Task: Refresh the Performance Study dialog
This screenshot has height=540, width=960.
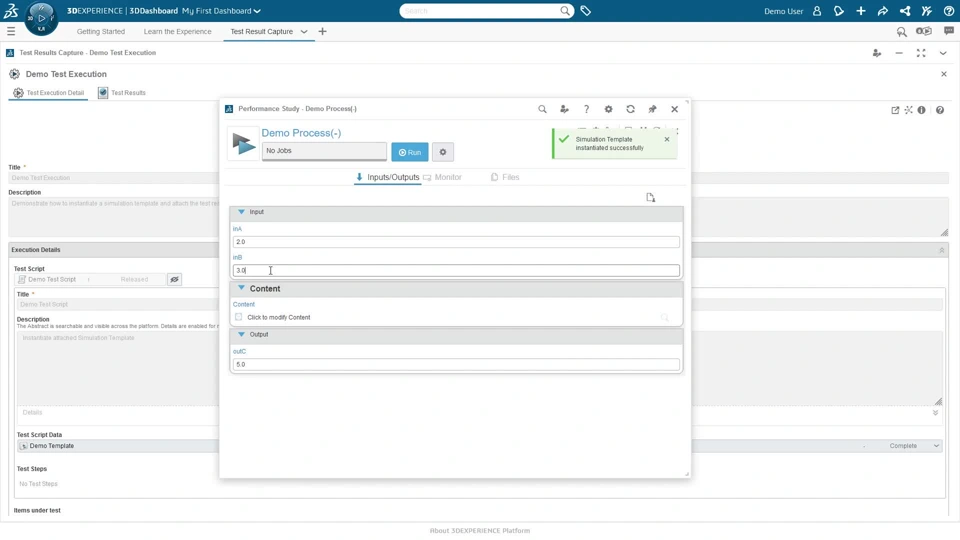Action: (x=630, y=109)
